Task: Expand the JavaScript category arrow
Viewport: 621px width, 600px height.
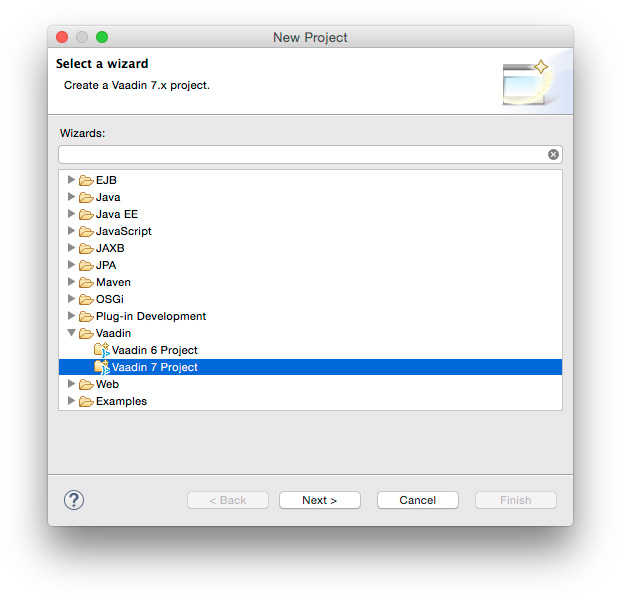Action: coord(71,230)
